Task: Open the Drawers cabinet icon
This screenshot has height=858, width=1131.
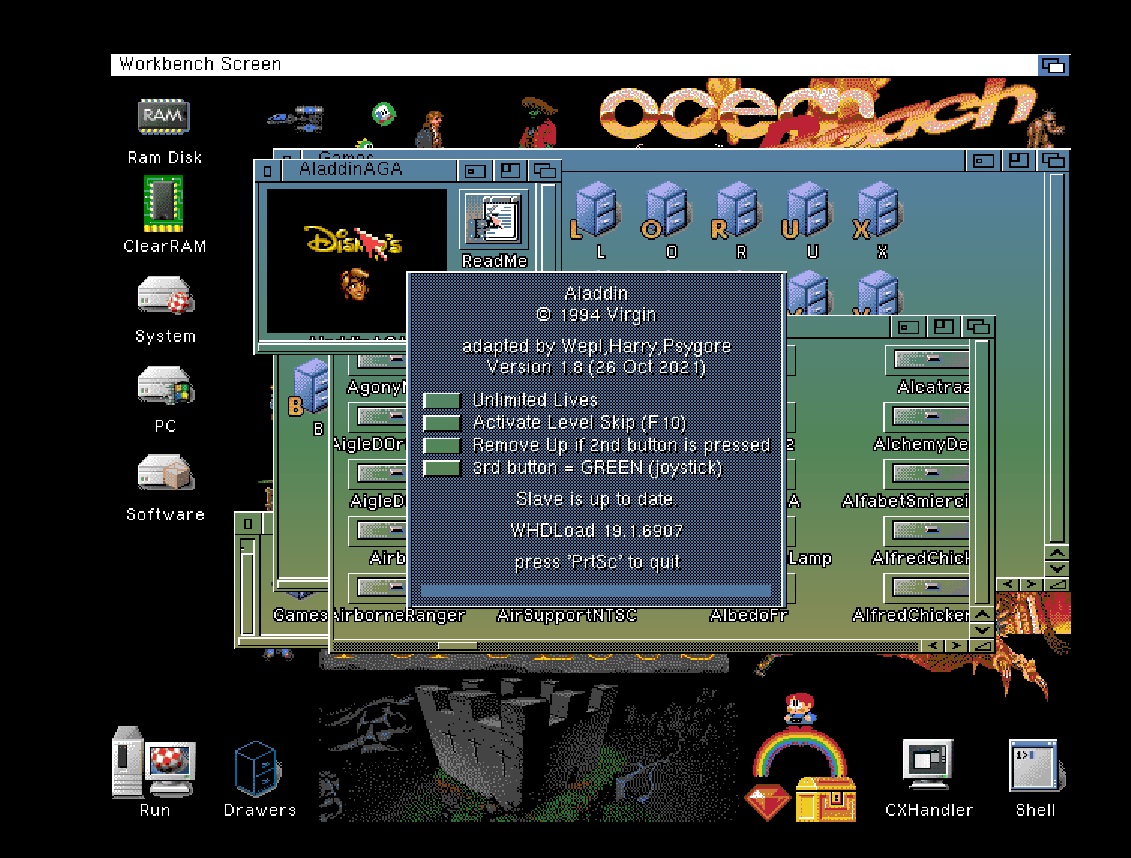Action: pos(258,769)
